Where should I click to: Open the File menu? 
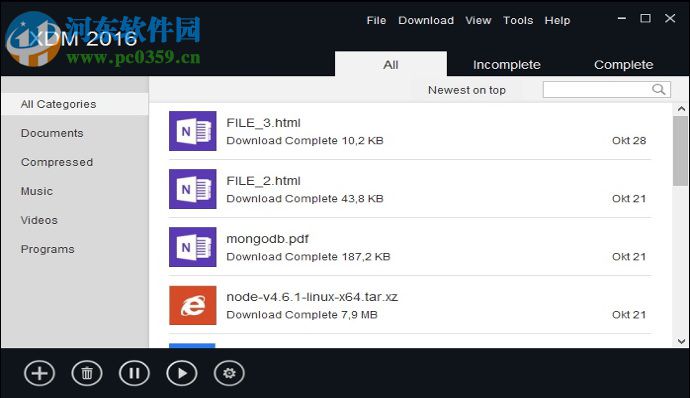(376, 20)
